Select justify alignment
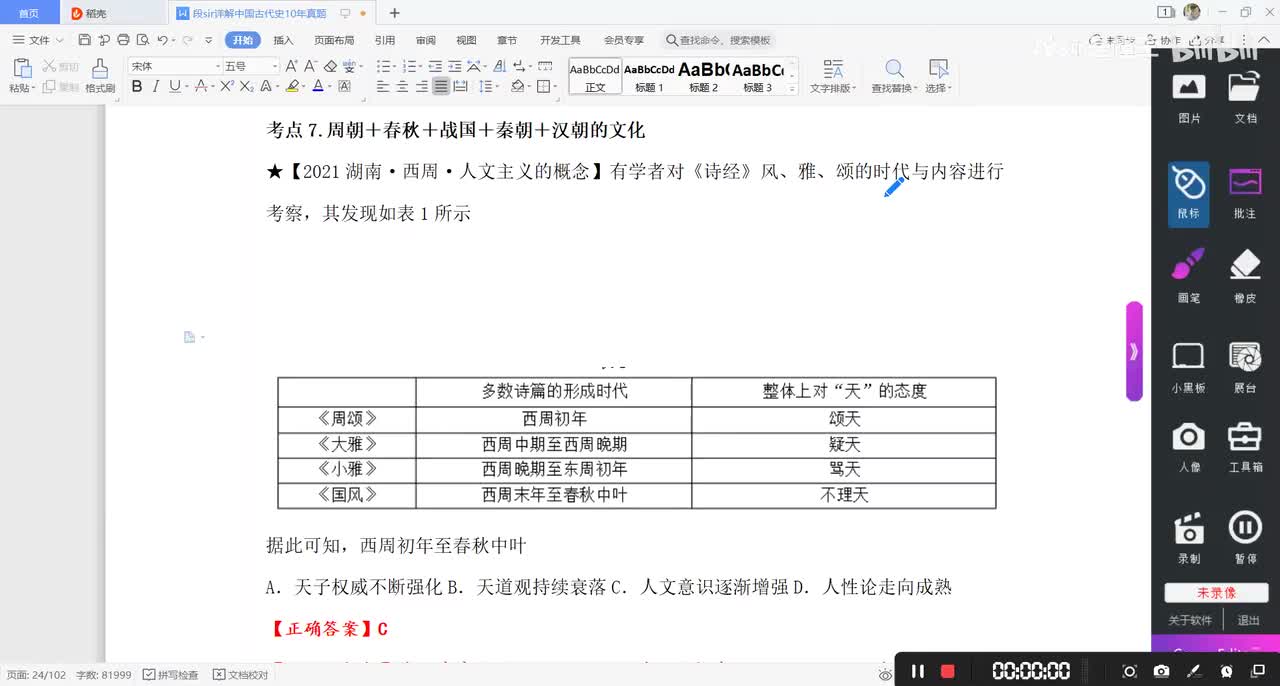 [x=441, y=87]
